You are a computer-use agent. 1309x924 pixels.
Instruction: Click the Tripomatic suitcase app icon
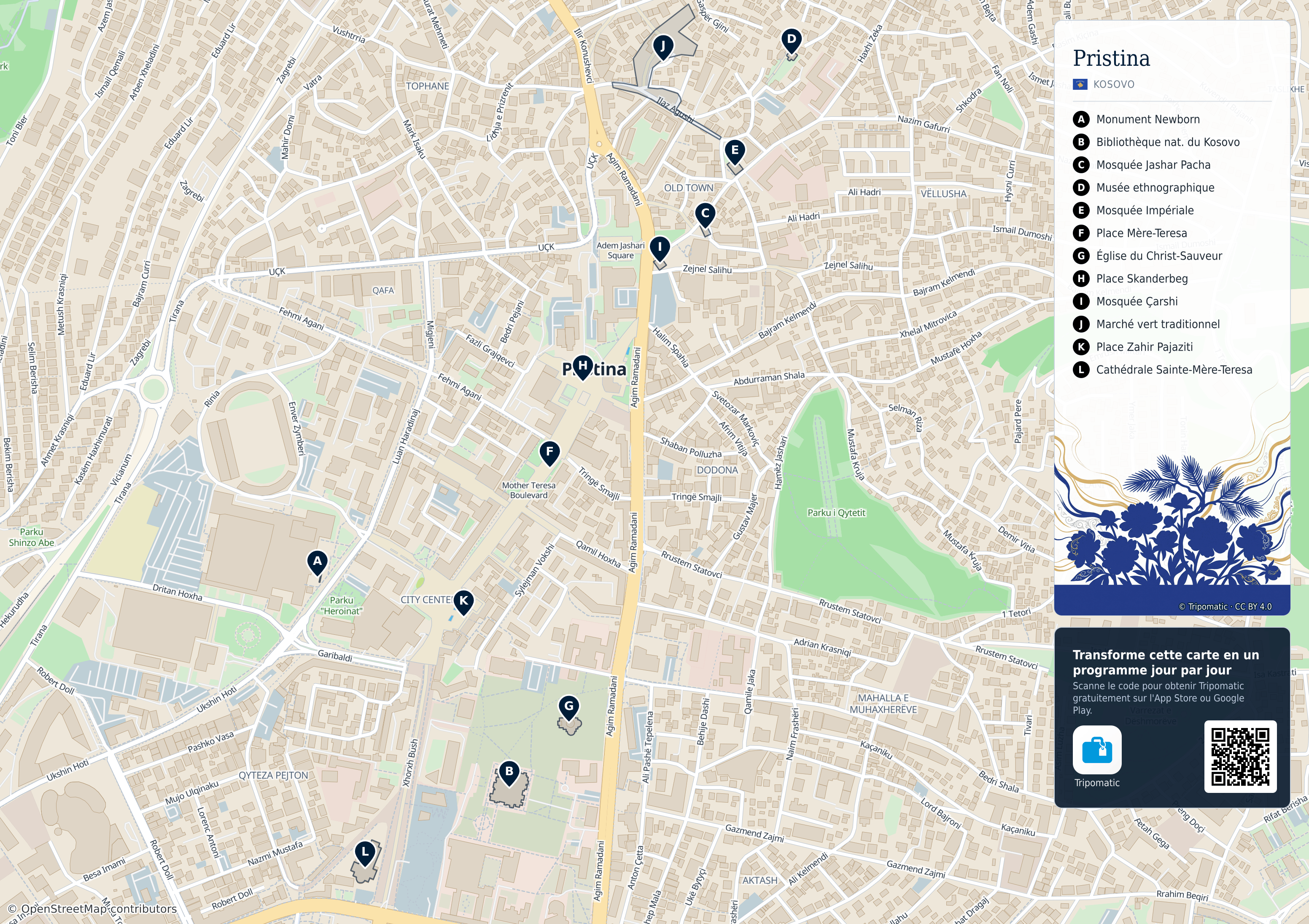tap(1097, 749)
